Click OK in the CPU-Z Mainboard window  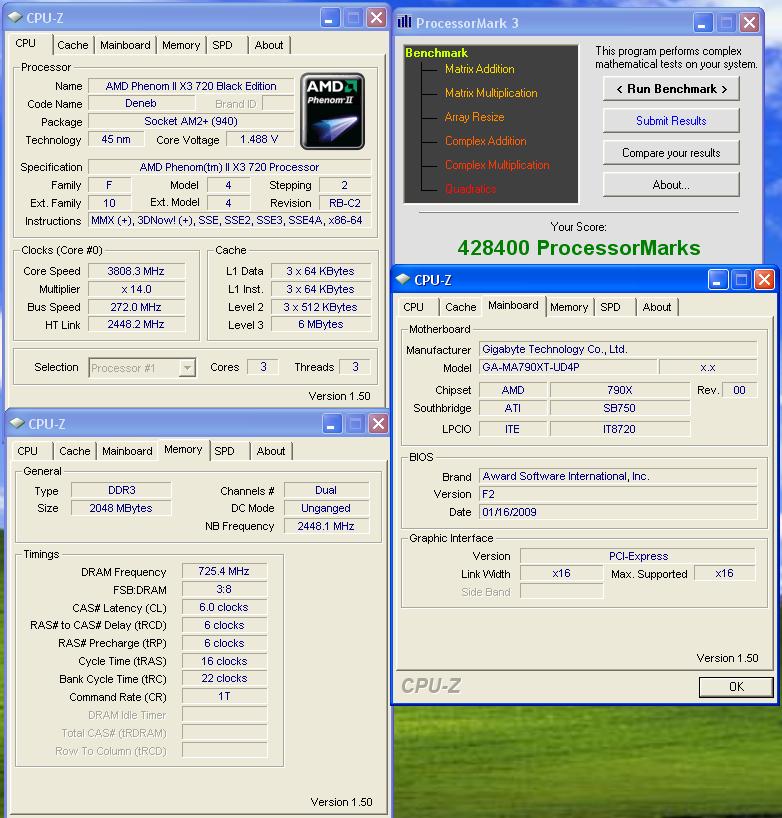(736, 687)
